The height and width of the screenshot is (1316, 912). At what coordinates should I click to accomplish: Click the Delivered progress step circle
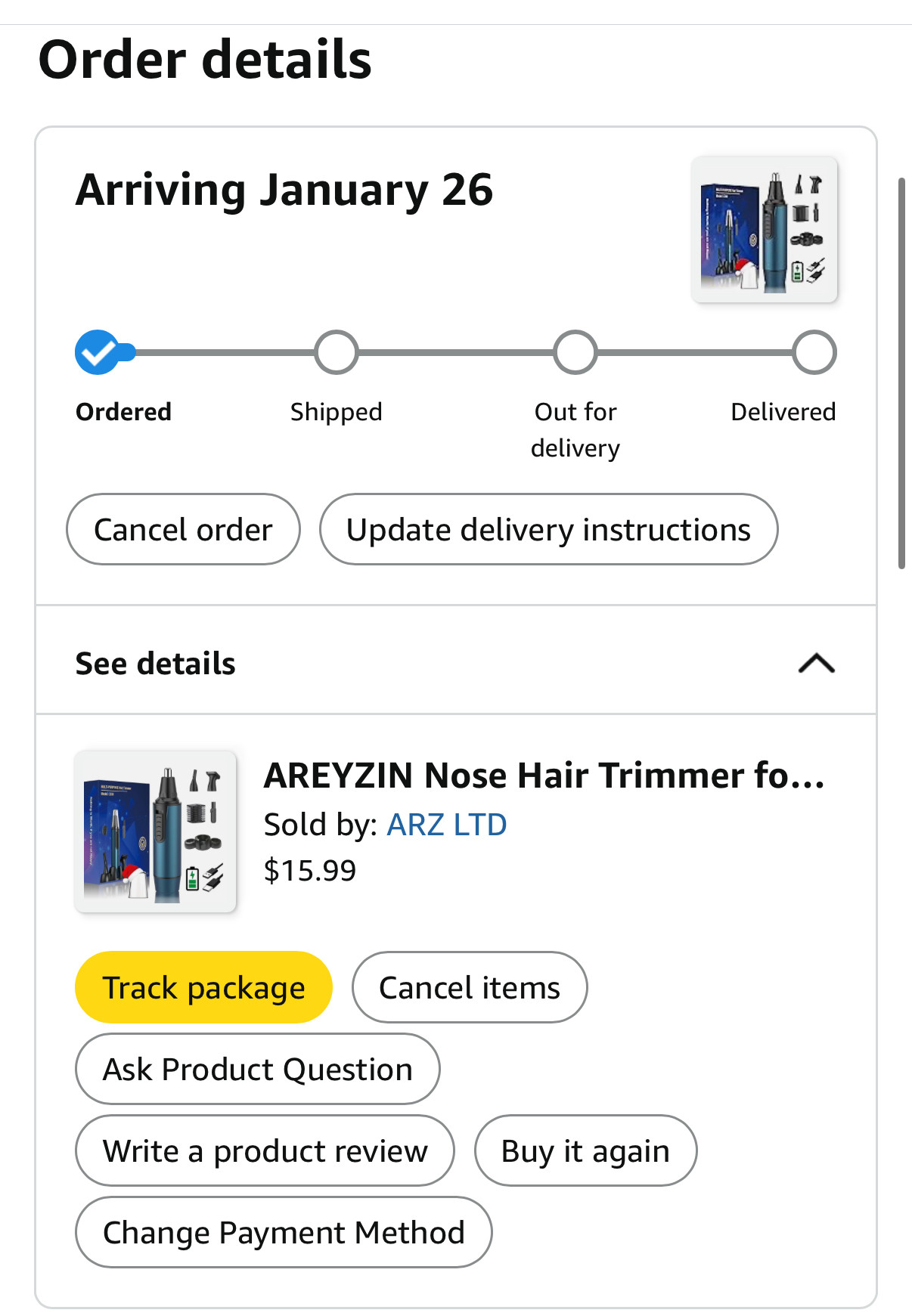click(814, 352)
